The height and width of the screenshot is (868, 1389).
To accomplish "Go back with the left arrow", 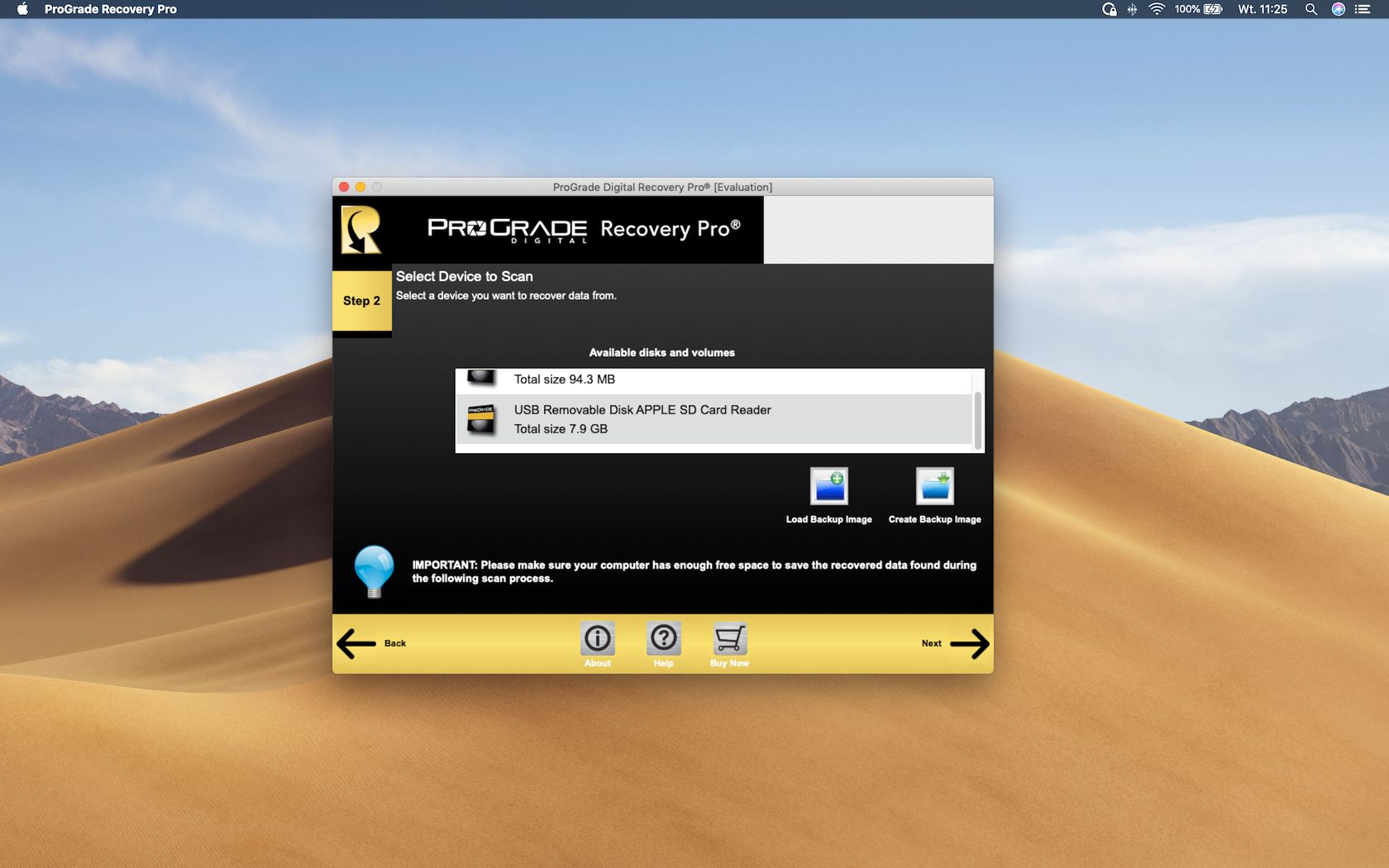I will click(356, 643).
